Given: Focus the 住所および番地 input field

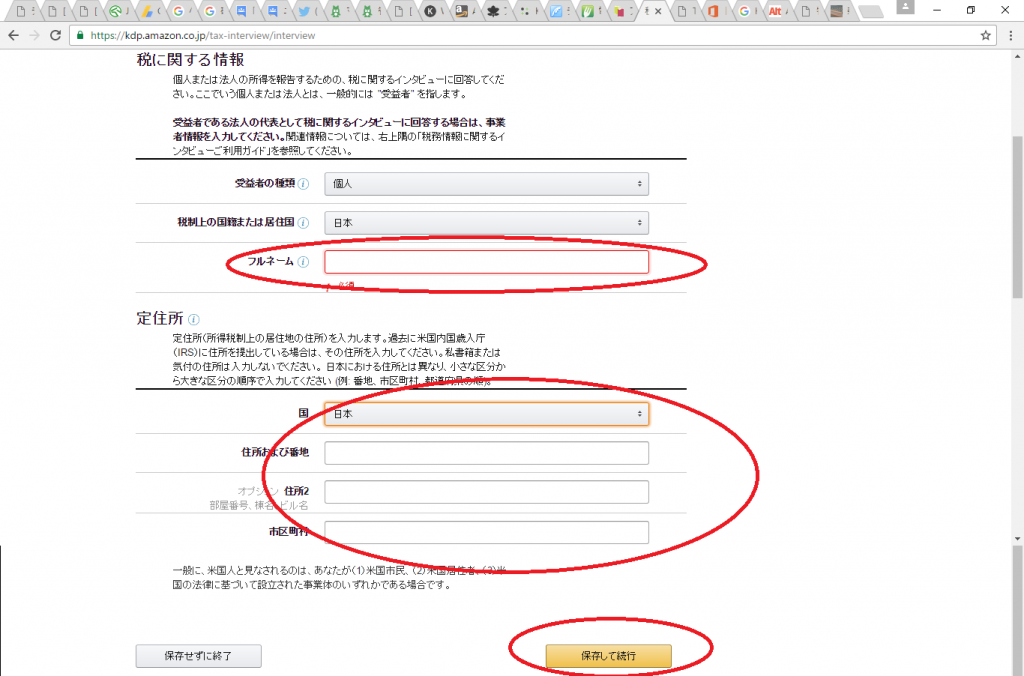Looking at the screenshot, I should point(487,453).
